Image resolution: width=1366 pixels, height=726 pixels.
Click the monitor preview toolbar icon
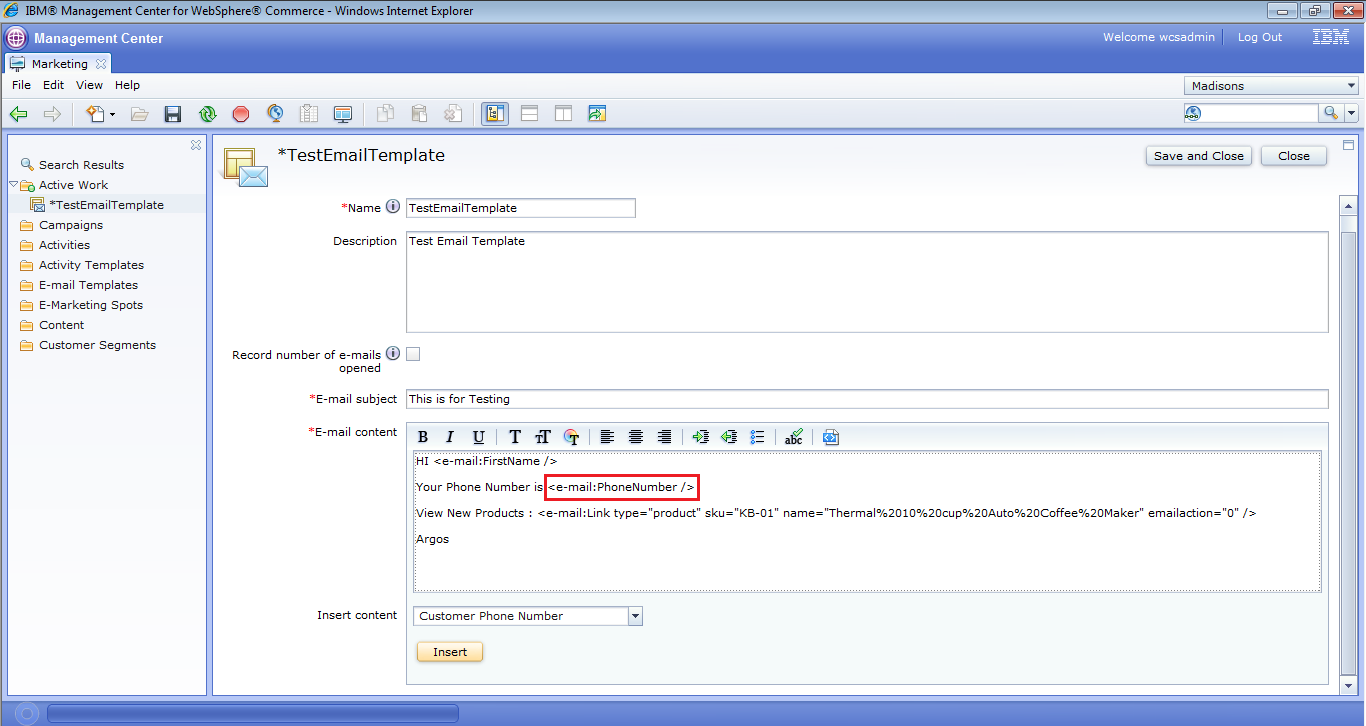(343, 114)
